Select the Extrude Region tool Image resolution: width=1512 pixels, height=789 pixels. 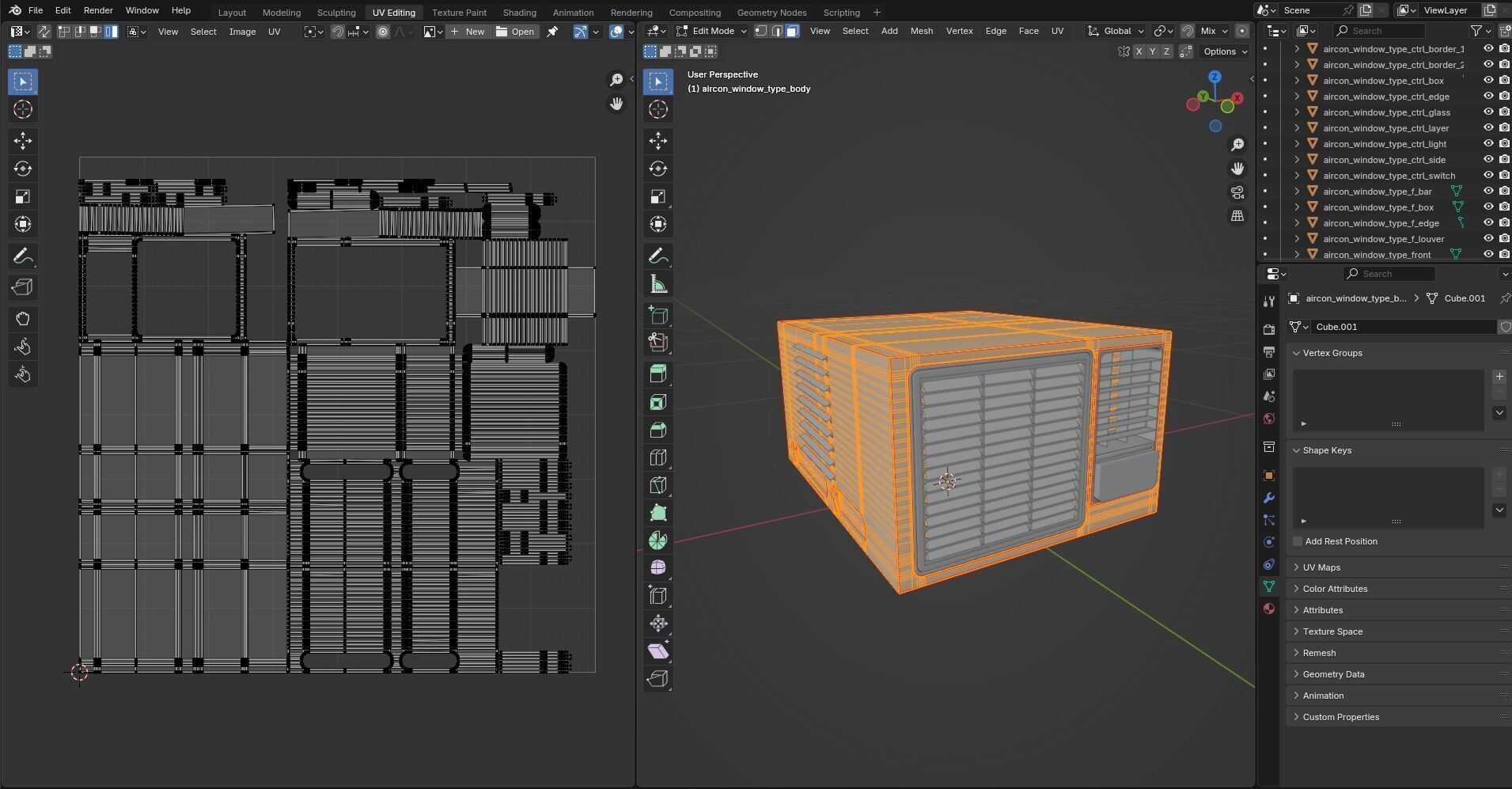[658, 374]
